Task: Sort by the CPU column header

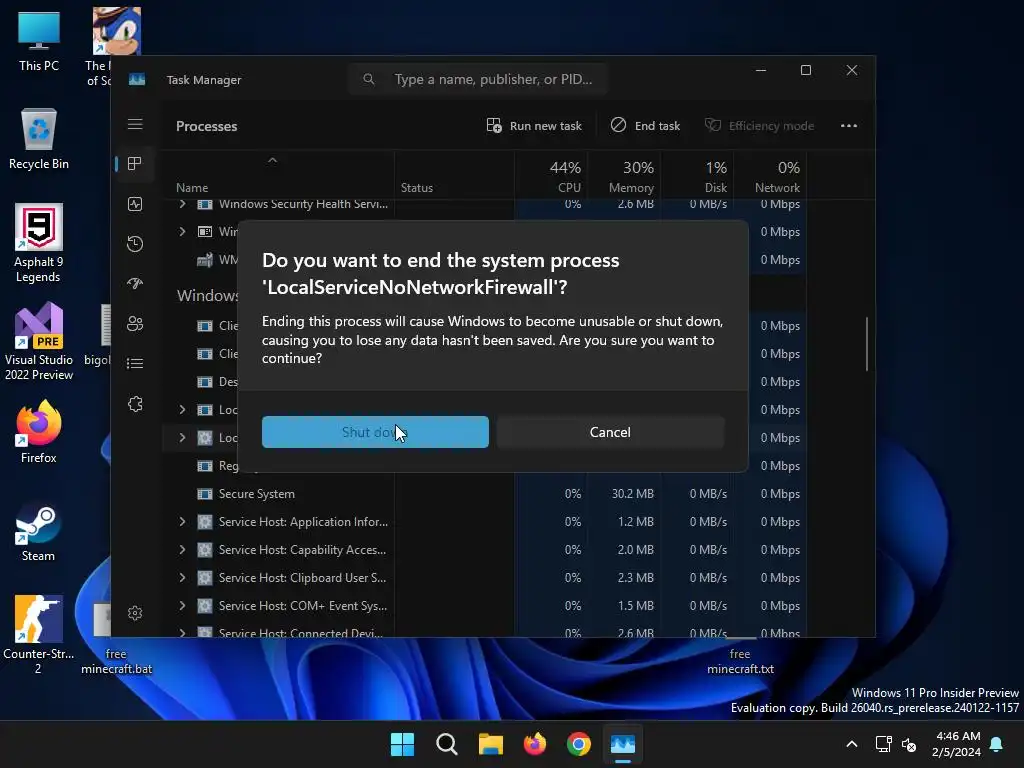Action: [552, 176]
